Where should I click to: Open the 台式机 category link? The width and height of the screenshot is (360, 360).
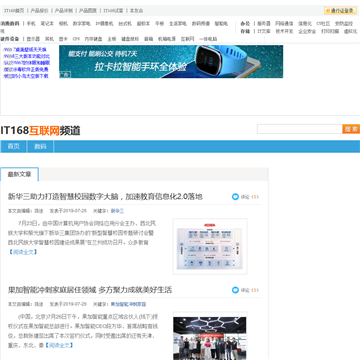click(x=125, y=24)
